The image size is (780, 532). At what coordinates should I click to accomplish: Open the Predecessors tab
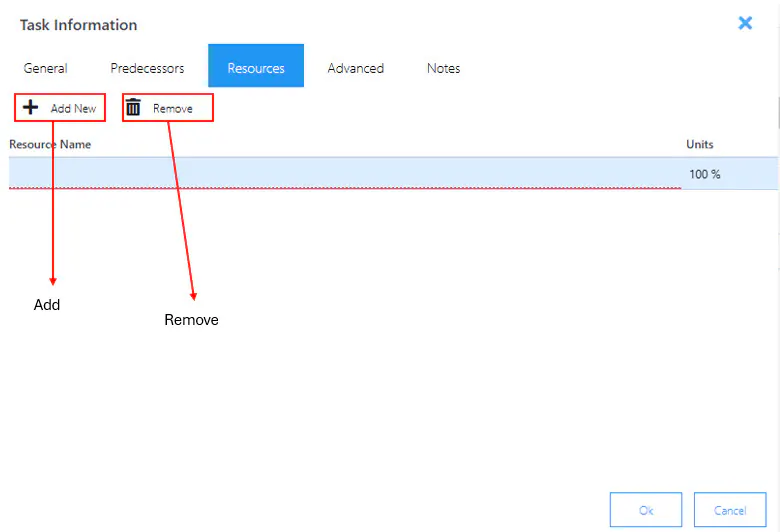pyautogui.click(x=147, y=68)
